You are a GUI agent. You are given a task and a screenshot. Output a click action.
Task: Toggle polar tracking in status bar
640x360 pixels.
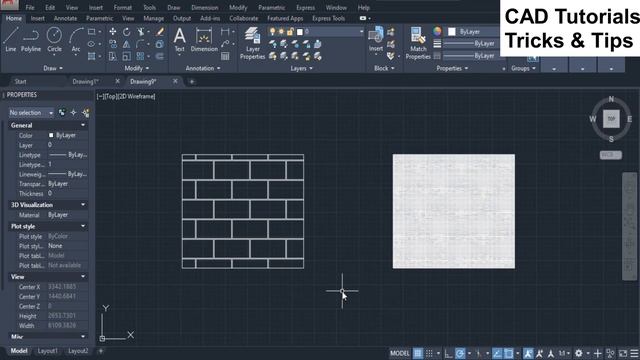tap(460, 353)
